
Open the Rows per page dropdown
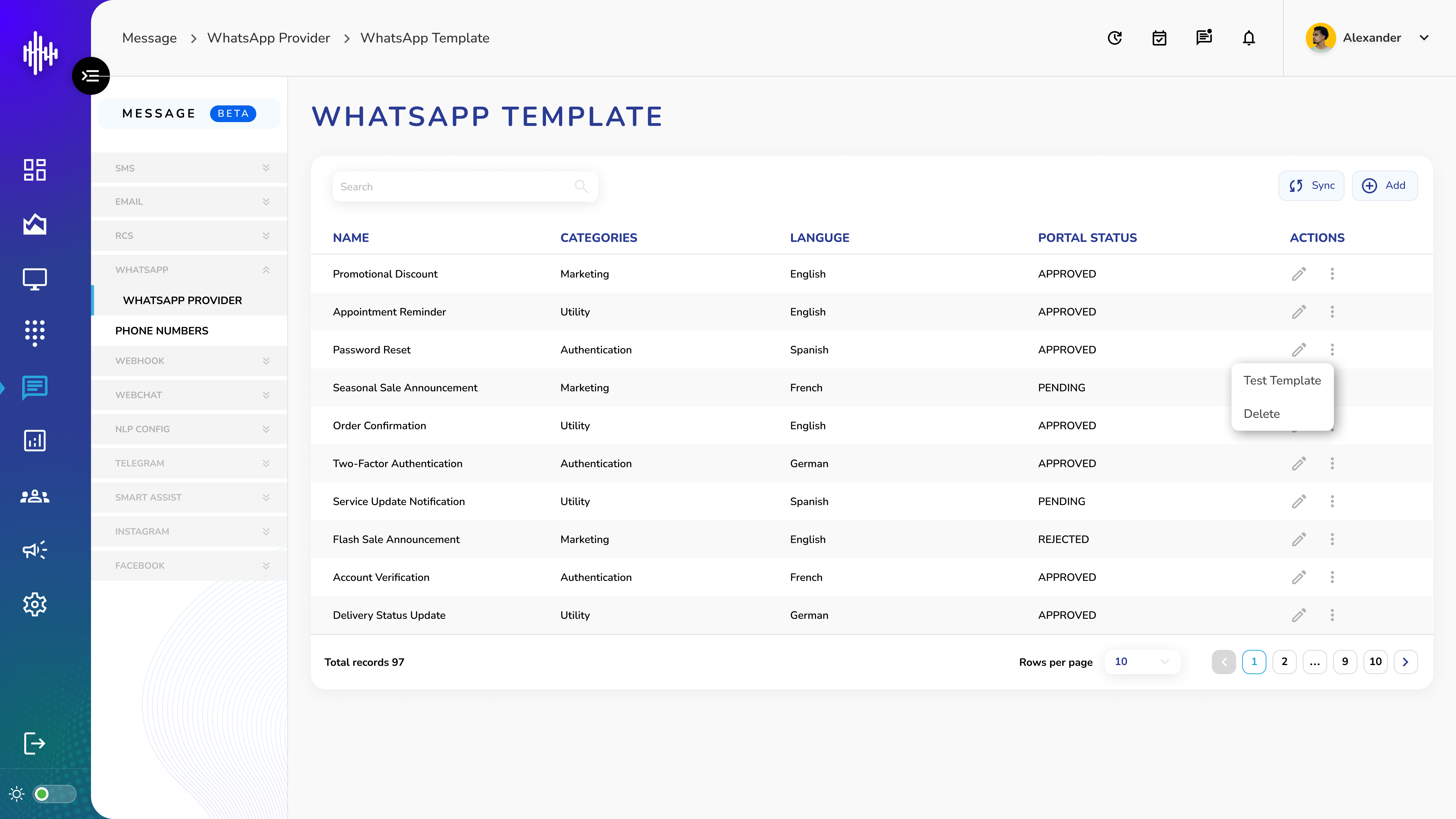click(1142, 661)
